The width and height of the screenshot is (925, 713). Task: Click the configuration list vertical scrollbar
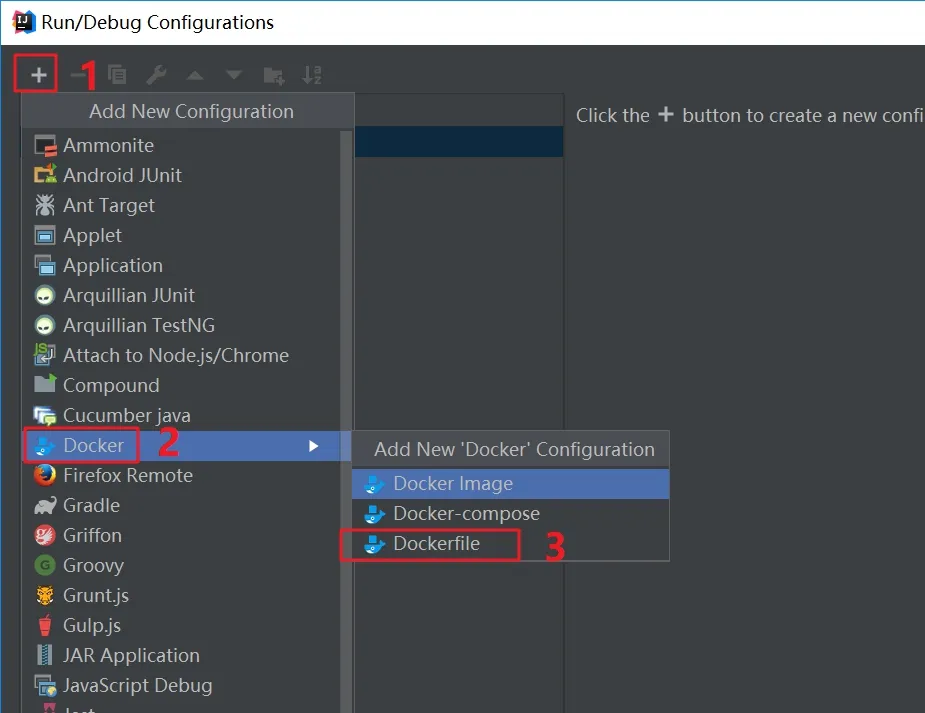(x=346, y=421)
